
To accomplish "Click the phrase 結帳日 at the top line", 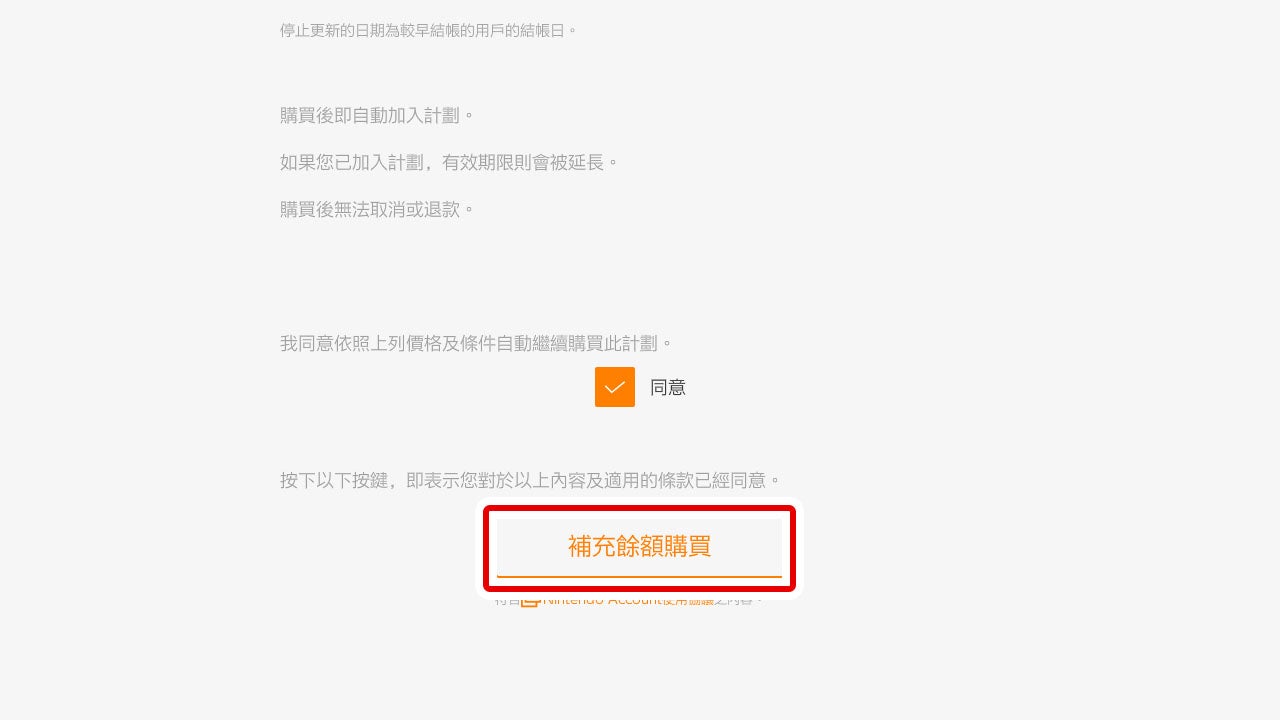I will [542, 30].
